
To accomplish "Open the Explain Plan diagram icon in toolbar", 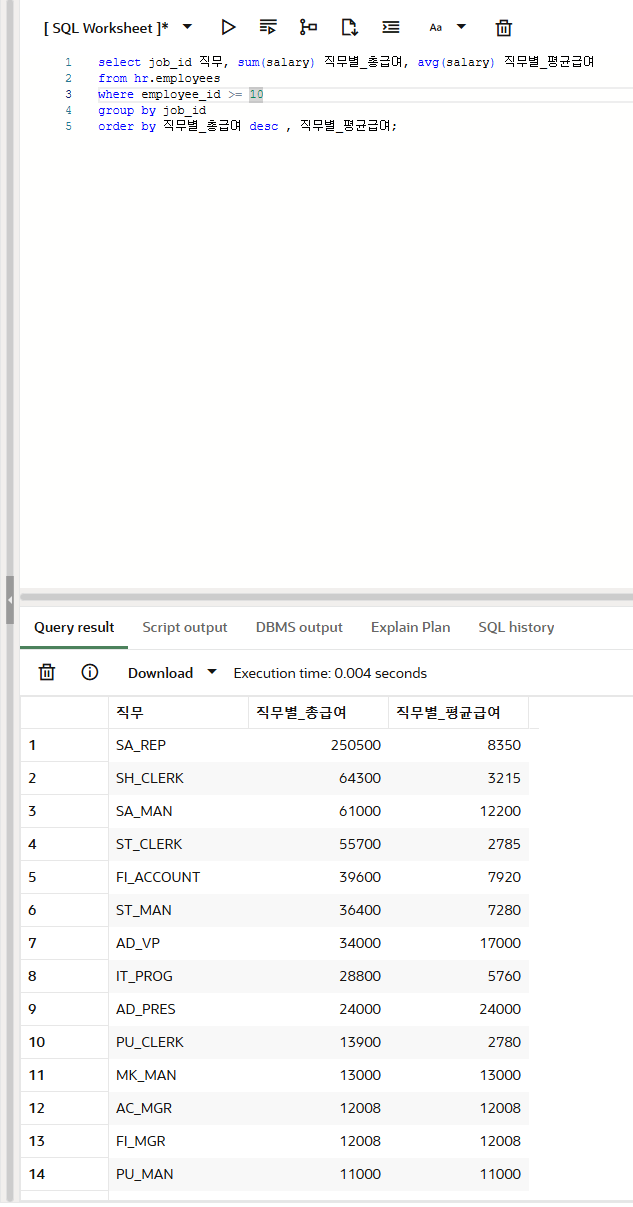I will tap(308, 27).
